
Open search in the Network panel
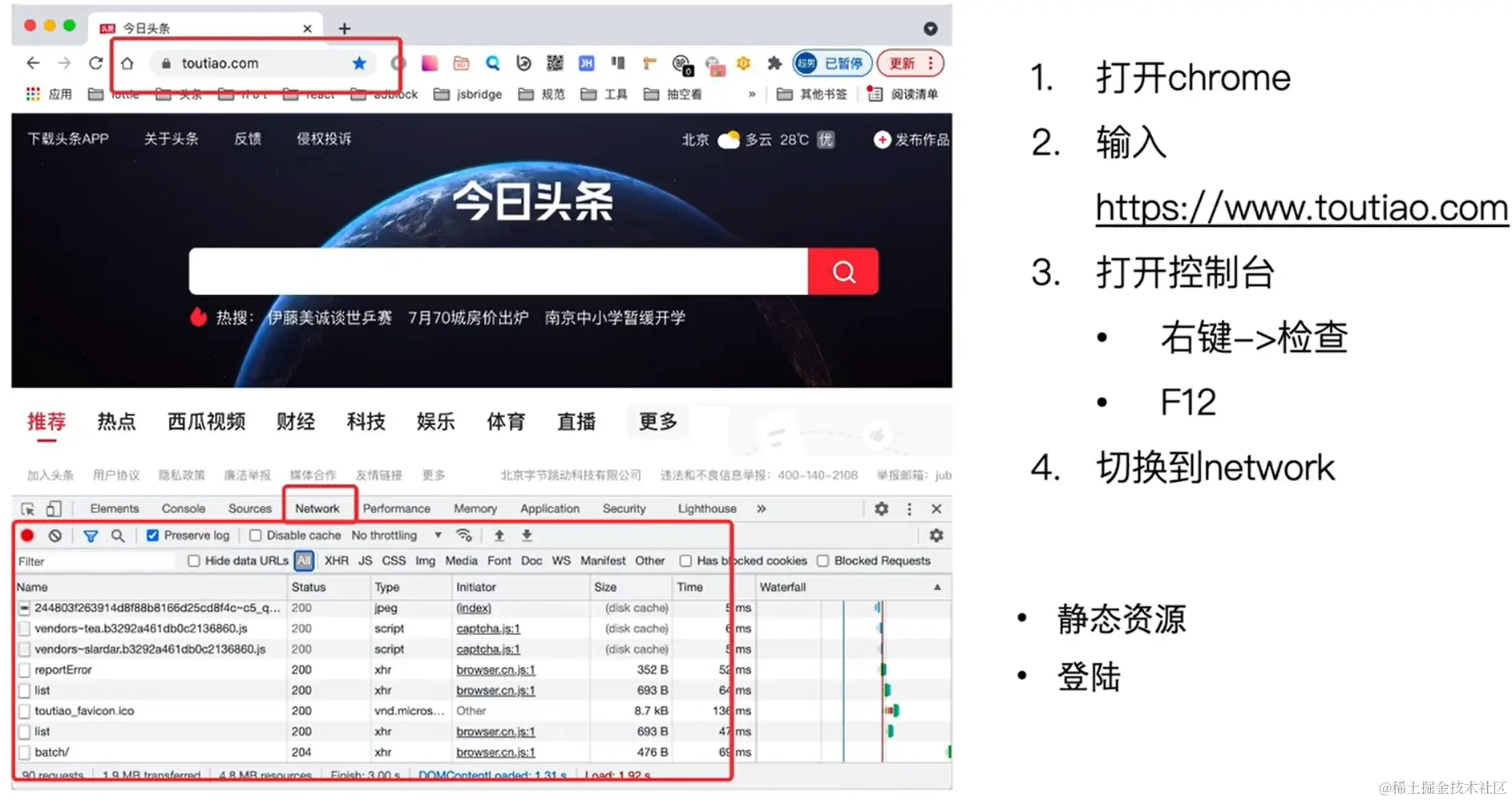coord(118,535)
